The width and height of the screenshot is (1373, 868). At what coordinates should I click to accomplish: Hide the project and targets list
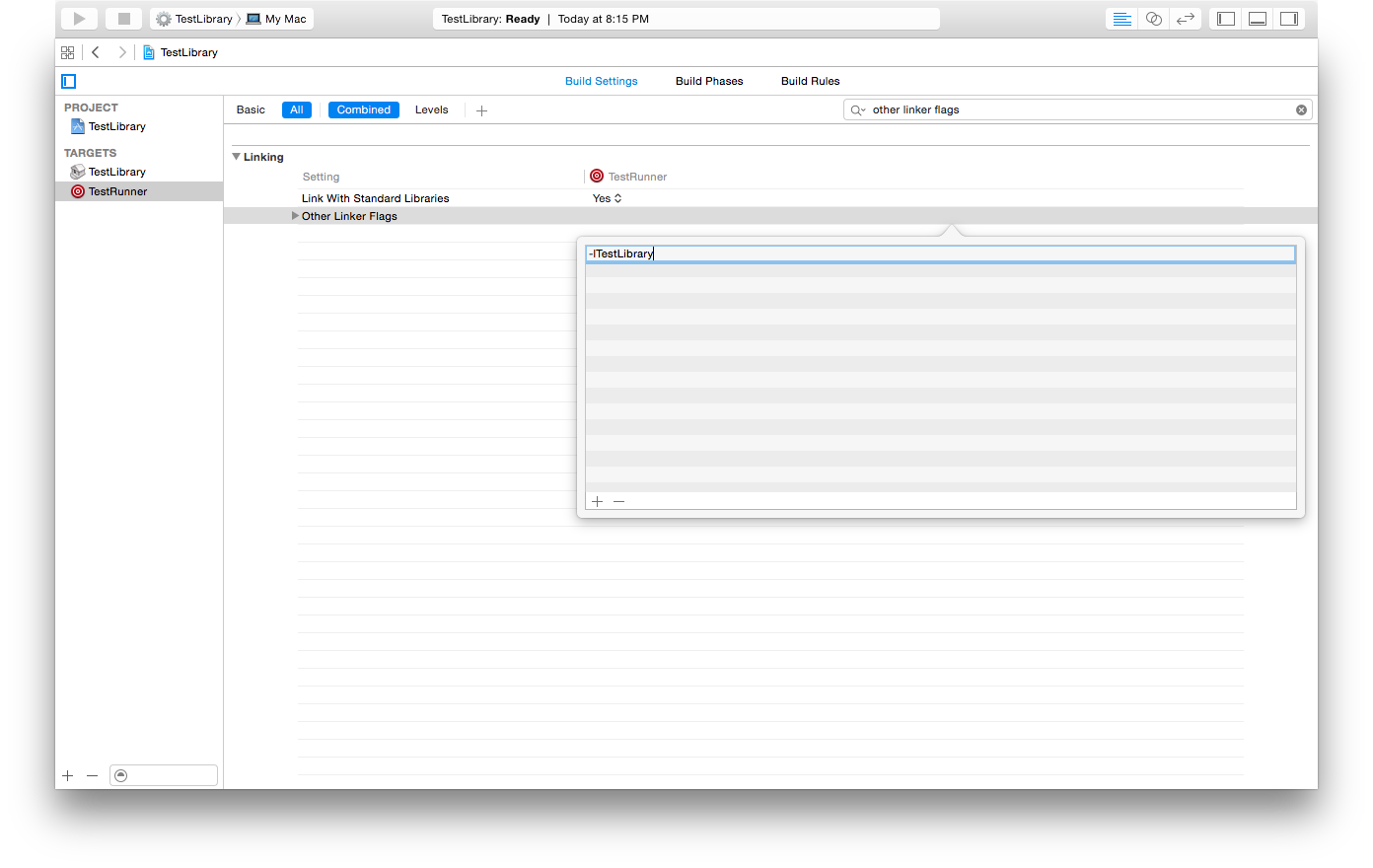click(x=69, y=81)
